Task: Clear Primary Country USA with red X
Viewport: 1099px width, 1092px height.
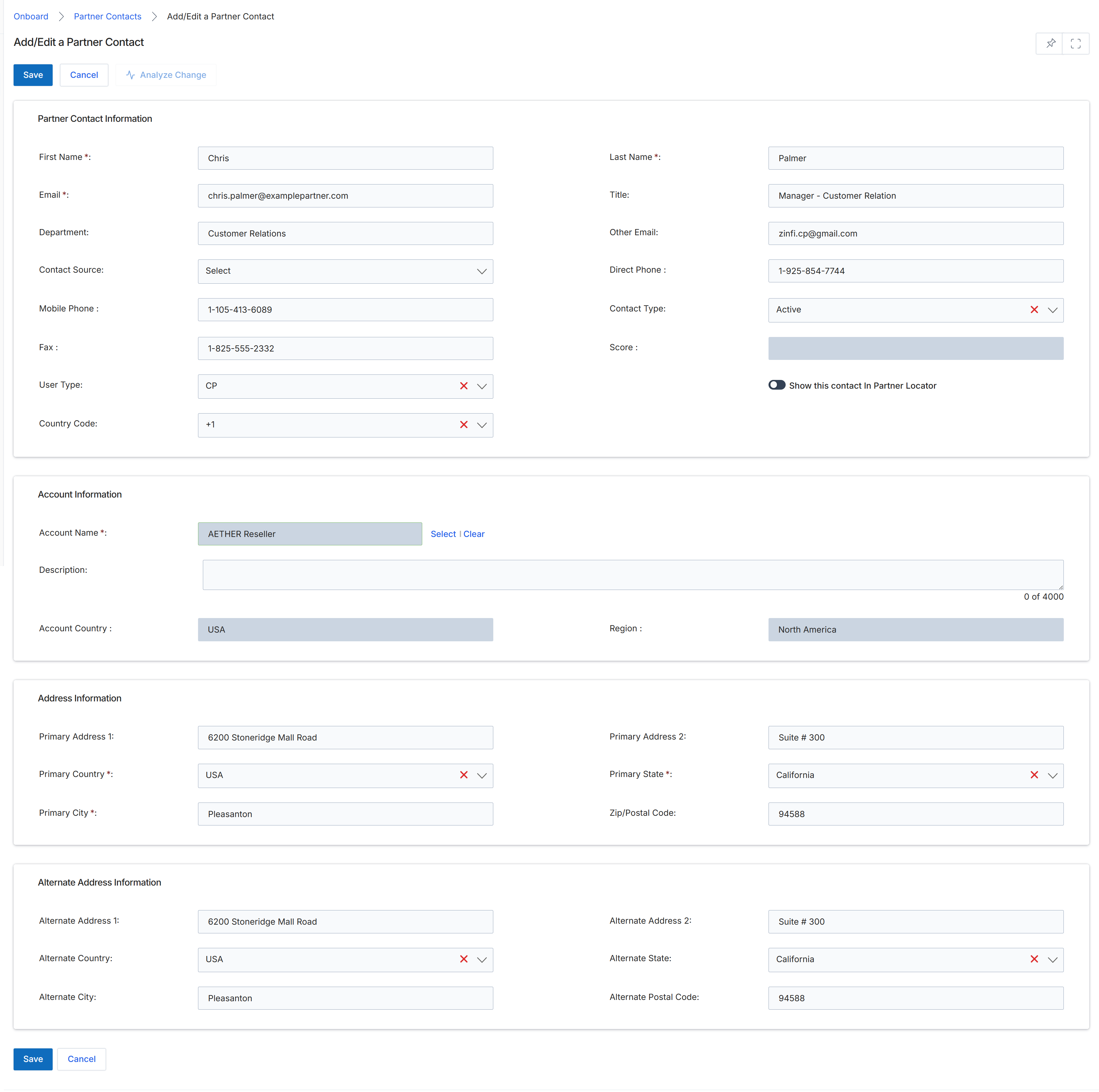Action: click(464, 775)
